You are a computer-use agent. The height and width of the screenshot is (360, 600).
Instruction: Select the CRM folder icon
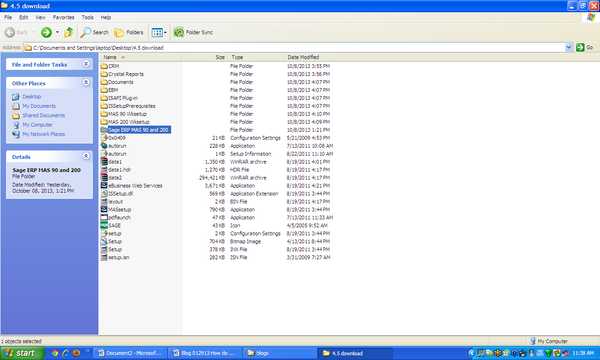coord(104,66)
